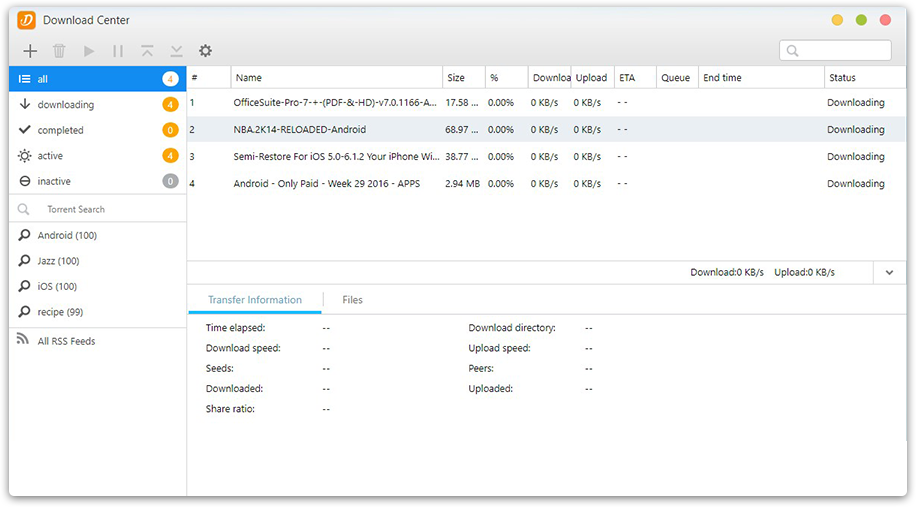Viewport: 916px width, 507px height.
Task: Open All RSS Feeds
Action: [x=66, y=341]
